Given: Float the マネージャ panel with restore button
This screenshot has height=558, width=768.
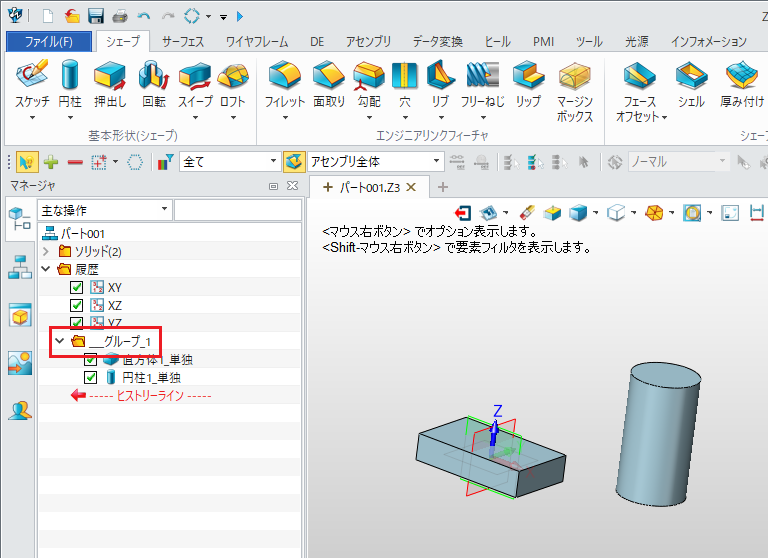Looking at the screenshot, I should click(x=273, y=186).
